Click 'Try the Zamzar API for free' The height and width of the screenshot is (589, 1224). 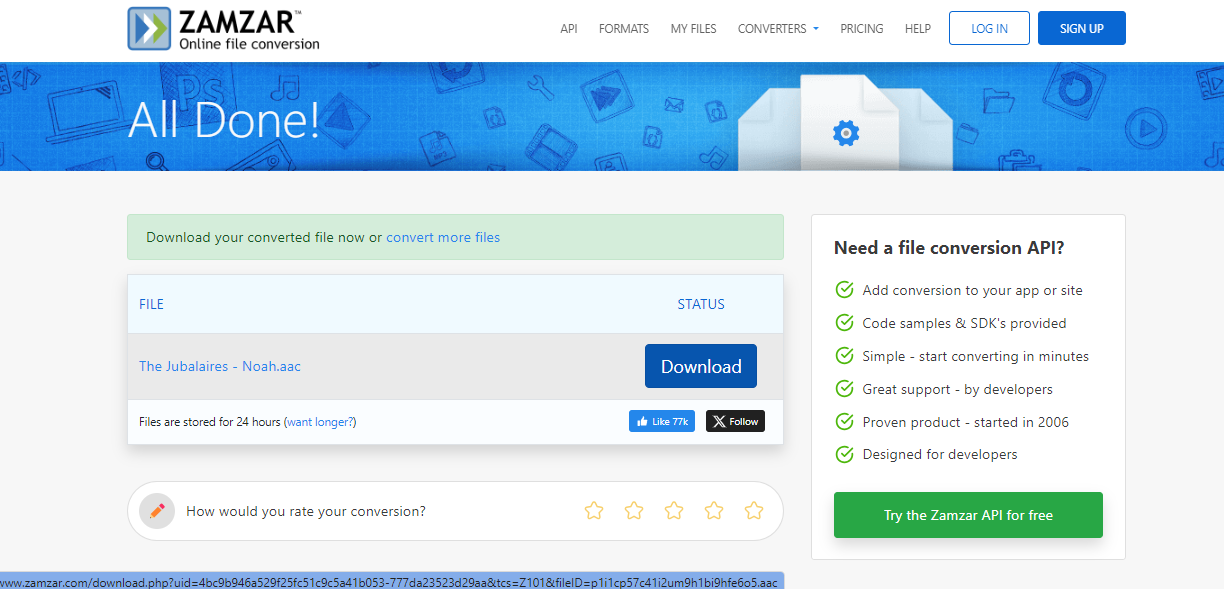click(x=968, y=515)
